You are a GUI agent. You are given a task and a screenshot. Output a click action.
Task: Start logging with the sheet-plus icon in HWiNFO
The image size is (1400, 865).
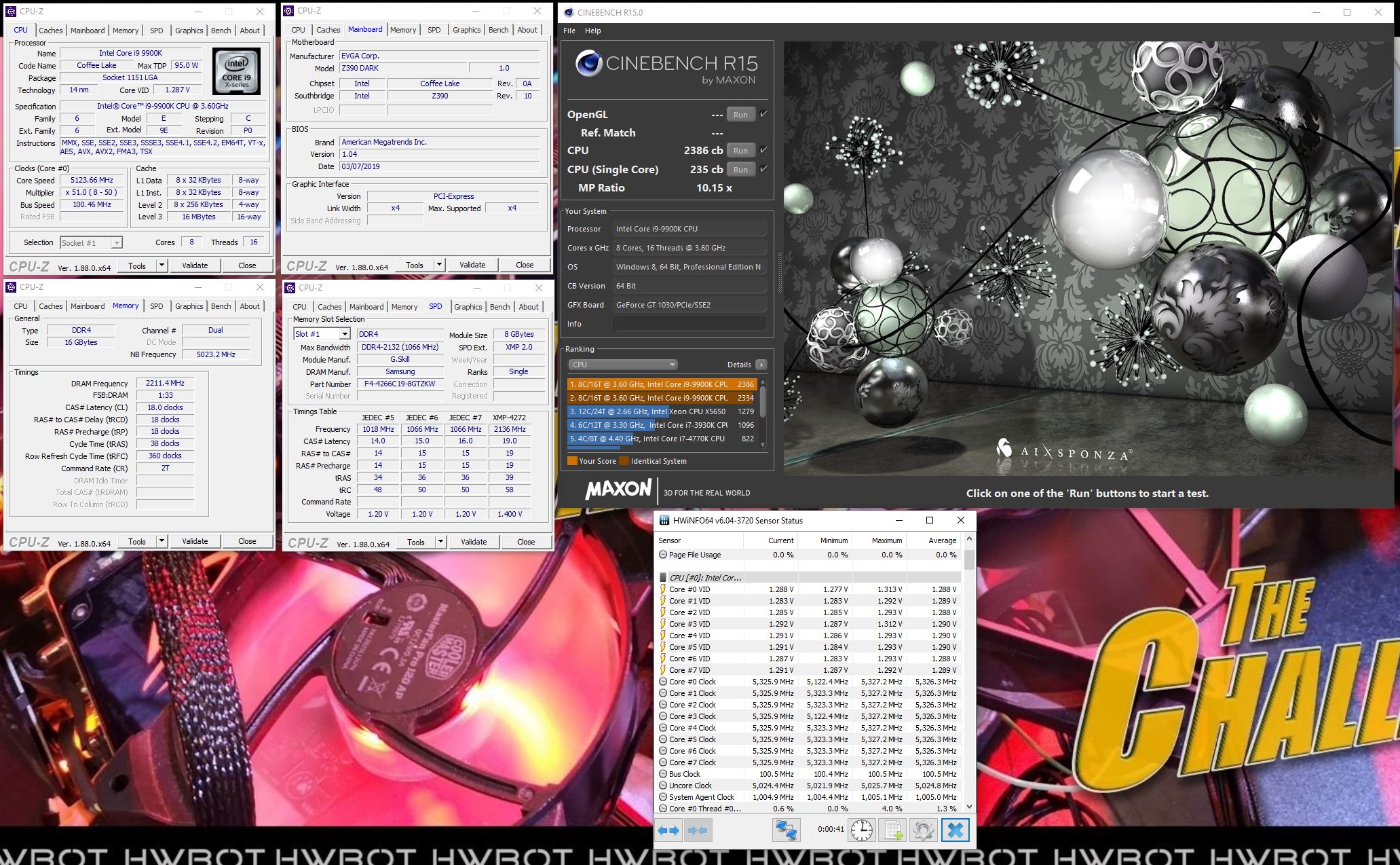coord(892,830)
